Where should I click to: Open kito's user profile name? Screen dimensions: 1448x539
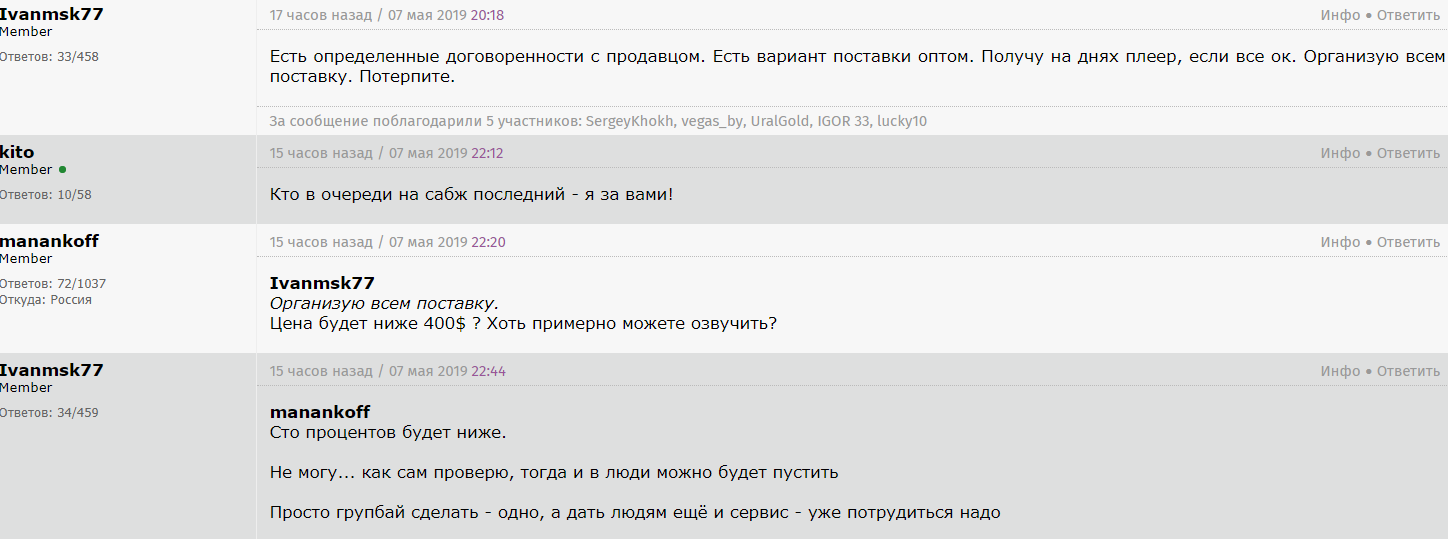pos(17,152)
